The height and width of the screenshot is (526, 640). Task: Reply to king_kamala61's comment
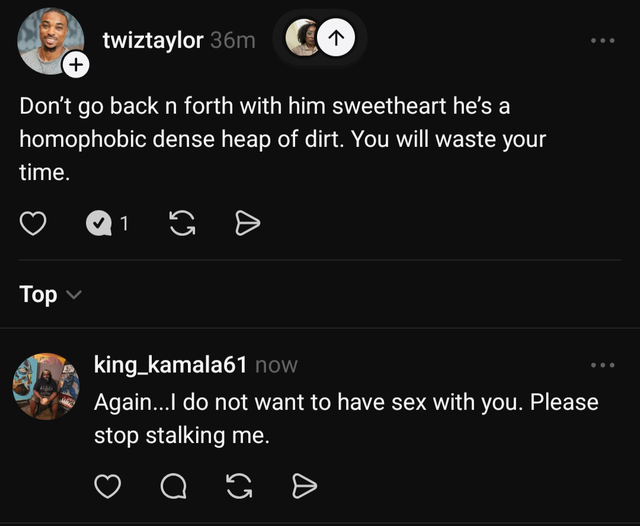click(173, 486)
